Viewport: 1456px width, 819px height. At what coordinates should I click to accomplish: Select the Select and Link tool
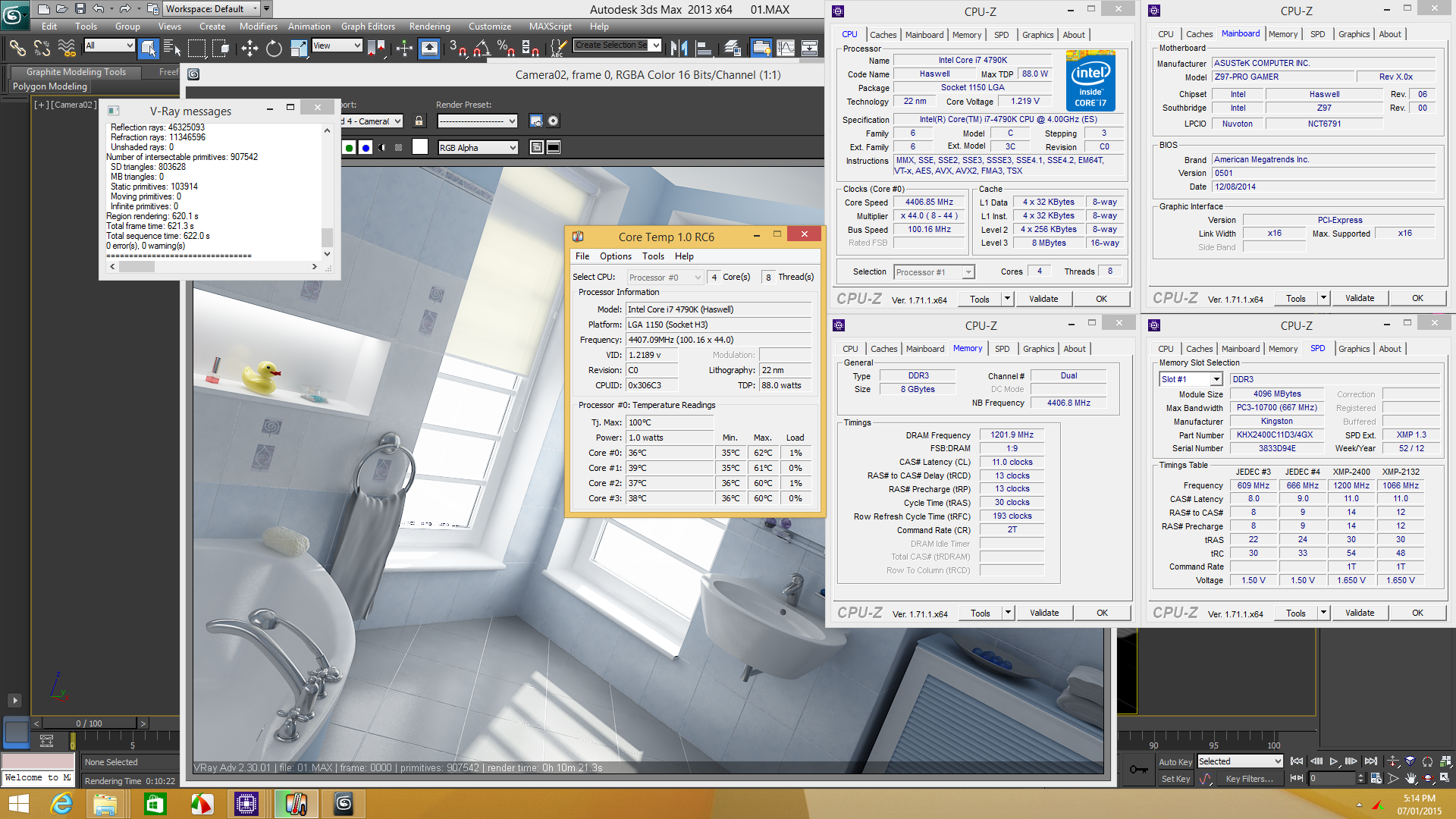tap(17, 49)
